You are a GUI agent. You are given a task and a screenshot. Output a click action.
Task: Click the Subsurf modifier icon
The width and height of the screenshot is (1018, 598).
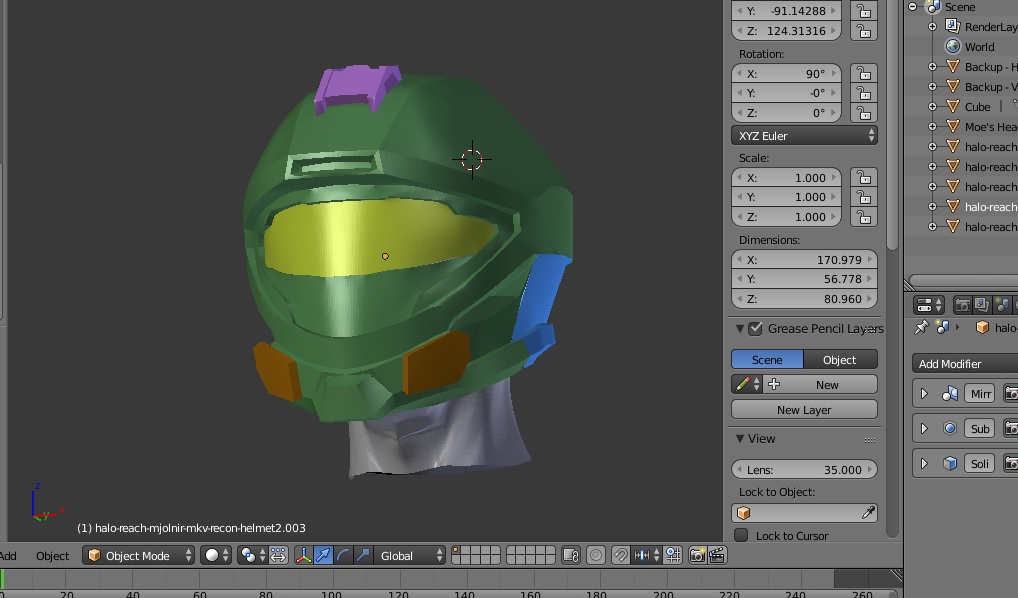pos(950,429)
